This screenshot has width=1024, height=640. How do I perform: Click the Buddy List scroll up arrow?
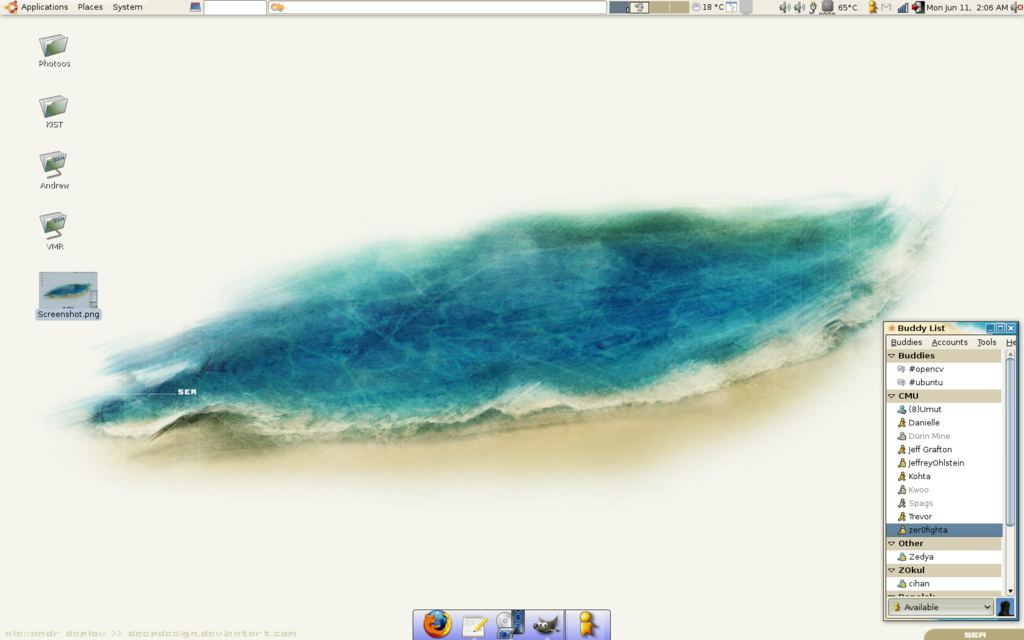point(1010,354)
